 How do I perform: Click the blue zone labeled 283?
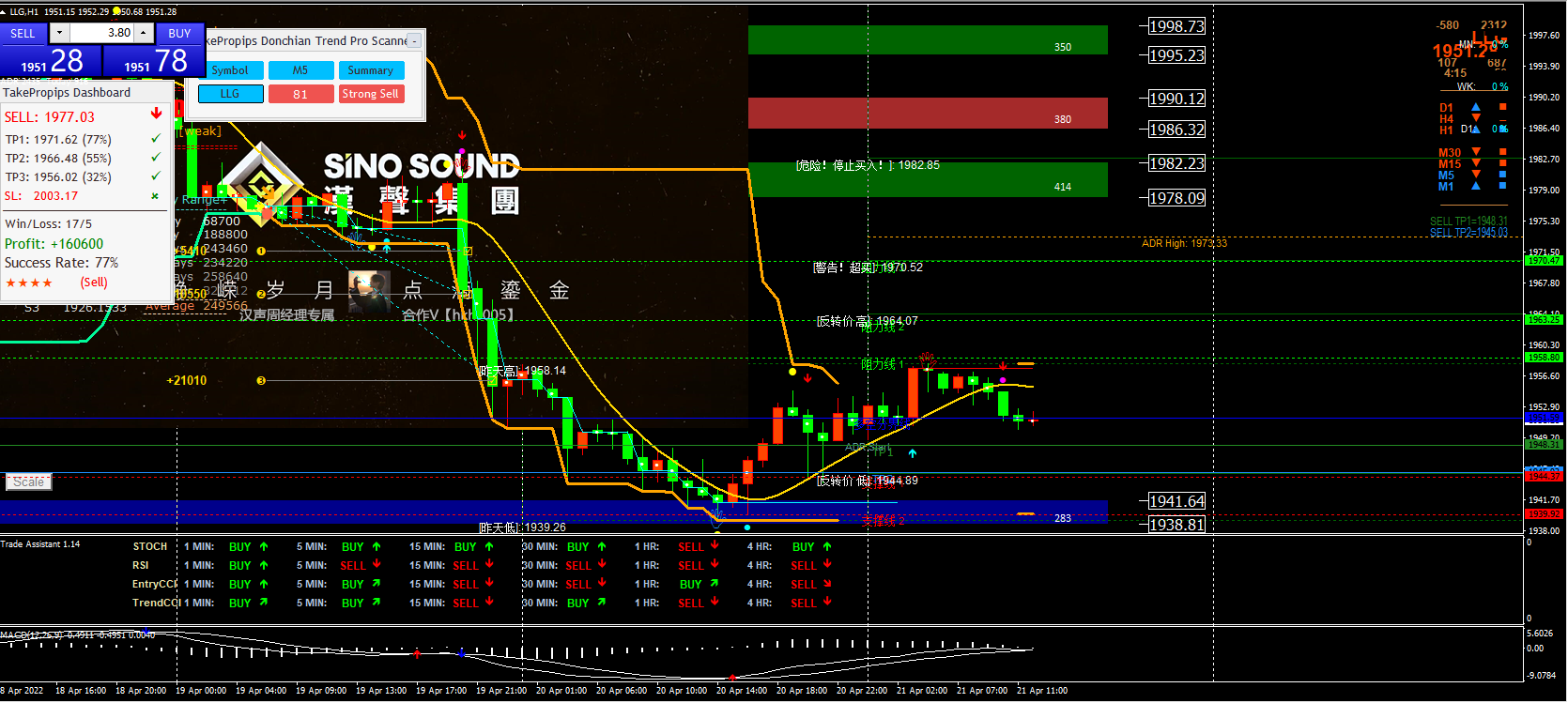coord(554,510)
